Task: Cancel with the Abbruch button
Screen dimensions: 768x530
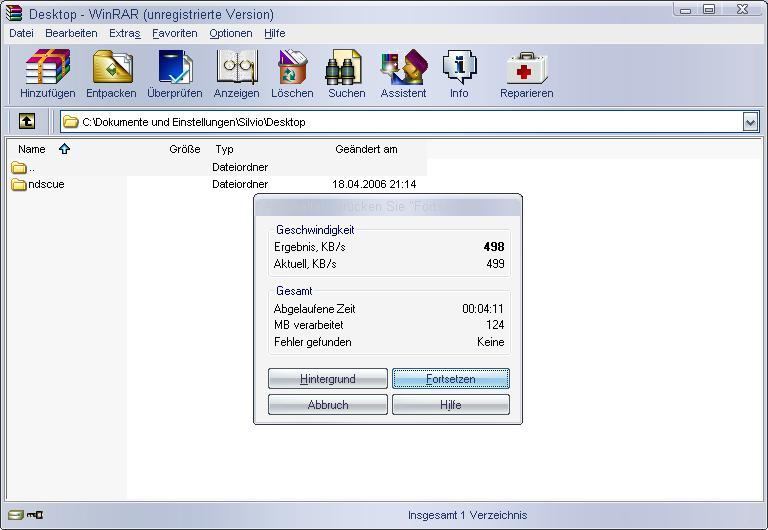Action: pos(328,405)
